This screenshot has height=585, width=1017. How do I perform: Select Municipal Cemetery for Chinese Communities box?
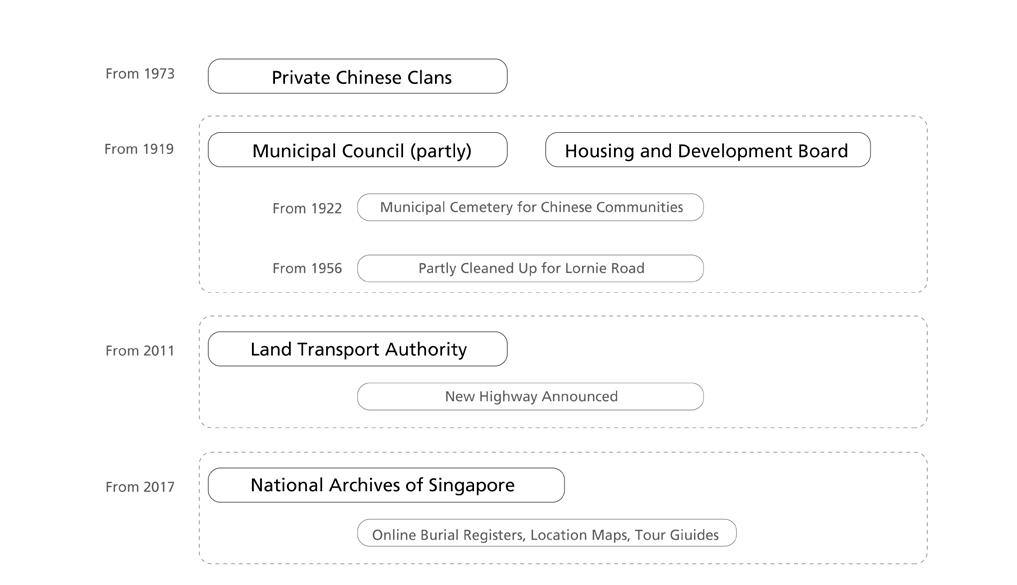(530, 208)
